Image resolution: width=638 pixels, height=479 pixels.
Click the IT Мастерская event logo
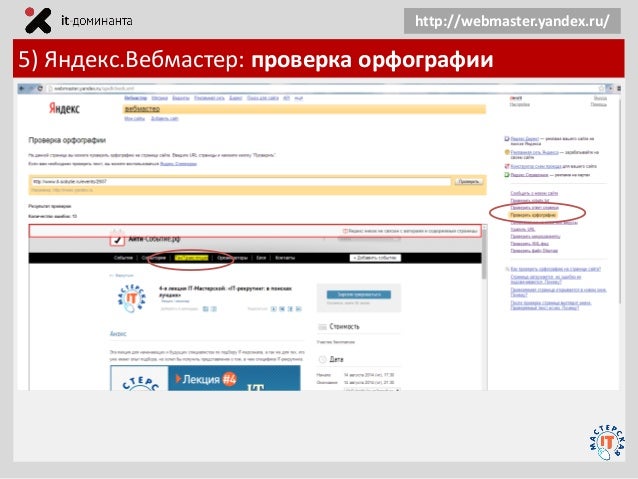point(131,298)
